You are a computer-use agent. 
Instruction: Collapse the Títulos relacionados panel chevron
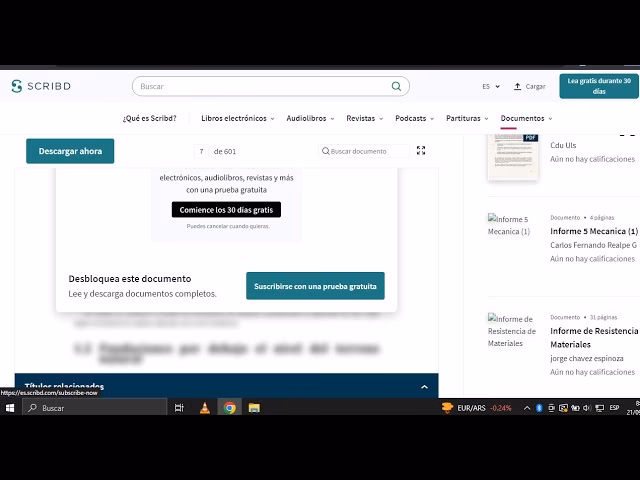click(424, 387)
